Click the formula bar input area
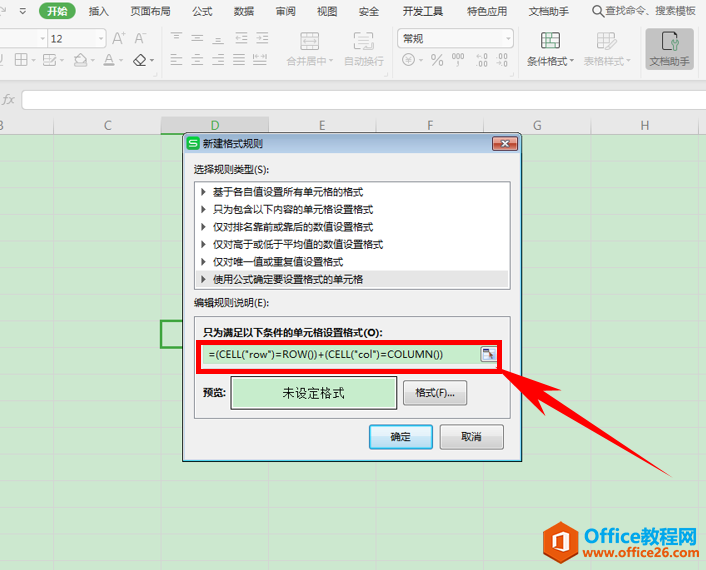 click(x=364, y=100)
